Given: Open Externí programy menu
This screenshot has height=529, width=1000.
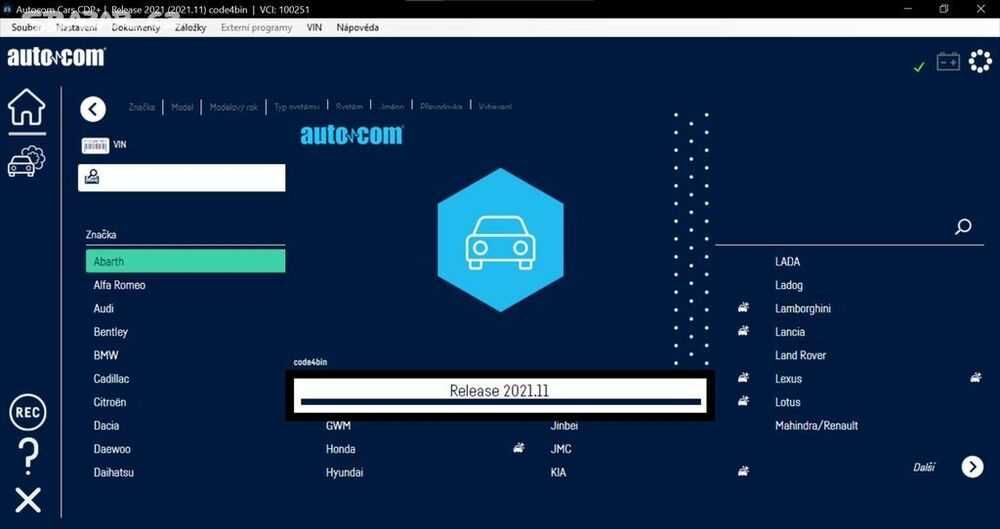Looking at the screenshot, I should click(x=256, y=27).
